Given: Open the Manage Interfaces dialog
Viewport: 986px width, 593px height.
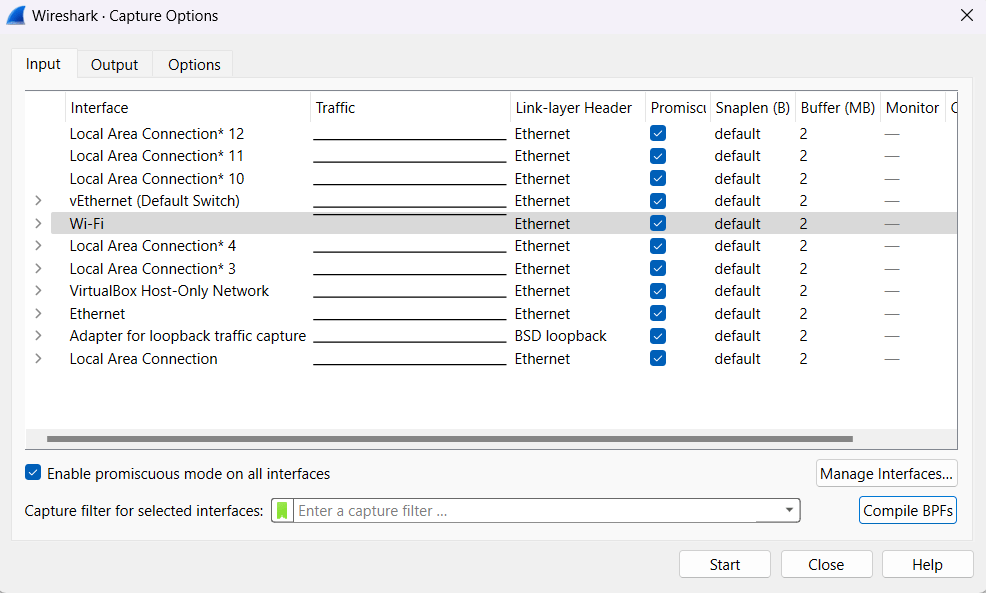Looking at the screenshot, I should tap(886, 473).
